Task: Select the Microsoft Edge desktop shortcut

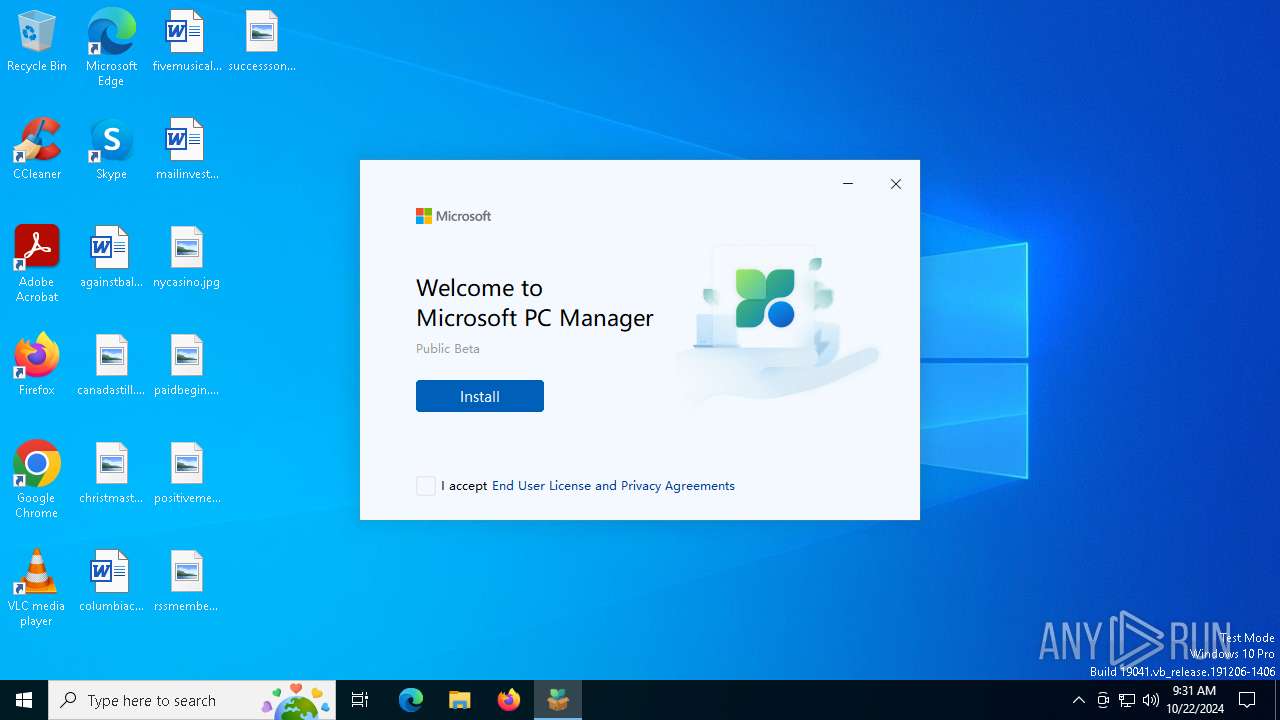Action: pyautogui.click(x=111, y=47)
